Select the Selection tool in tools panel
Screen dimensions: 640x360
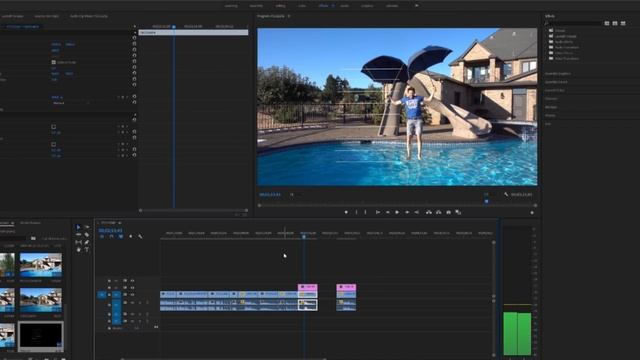click(x=78, y=227)
